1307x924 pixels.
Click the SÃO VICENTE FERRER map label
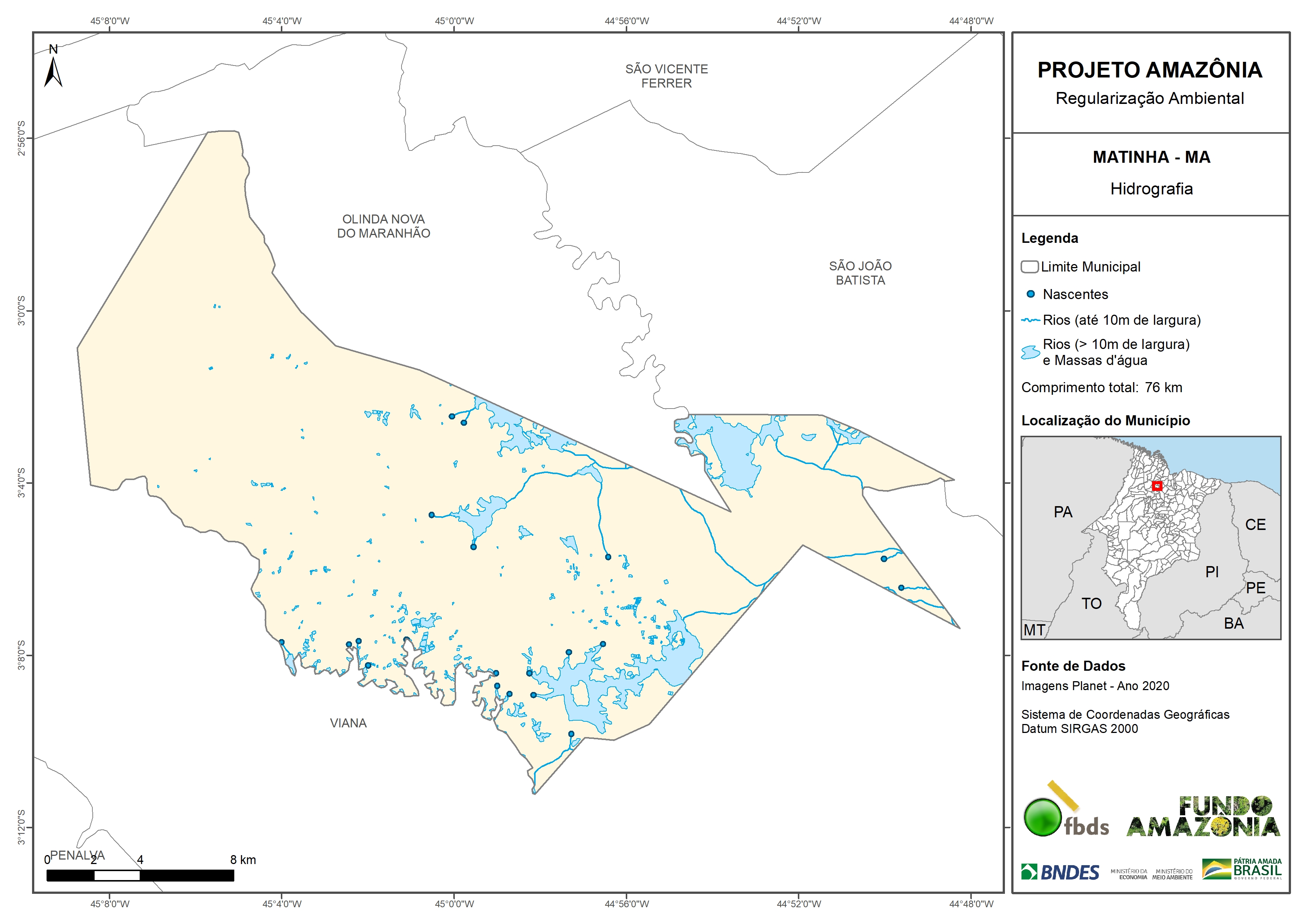tap(667, 76)
